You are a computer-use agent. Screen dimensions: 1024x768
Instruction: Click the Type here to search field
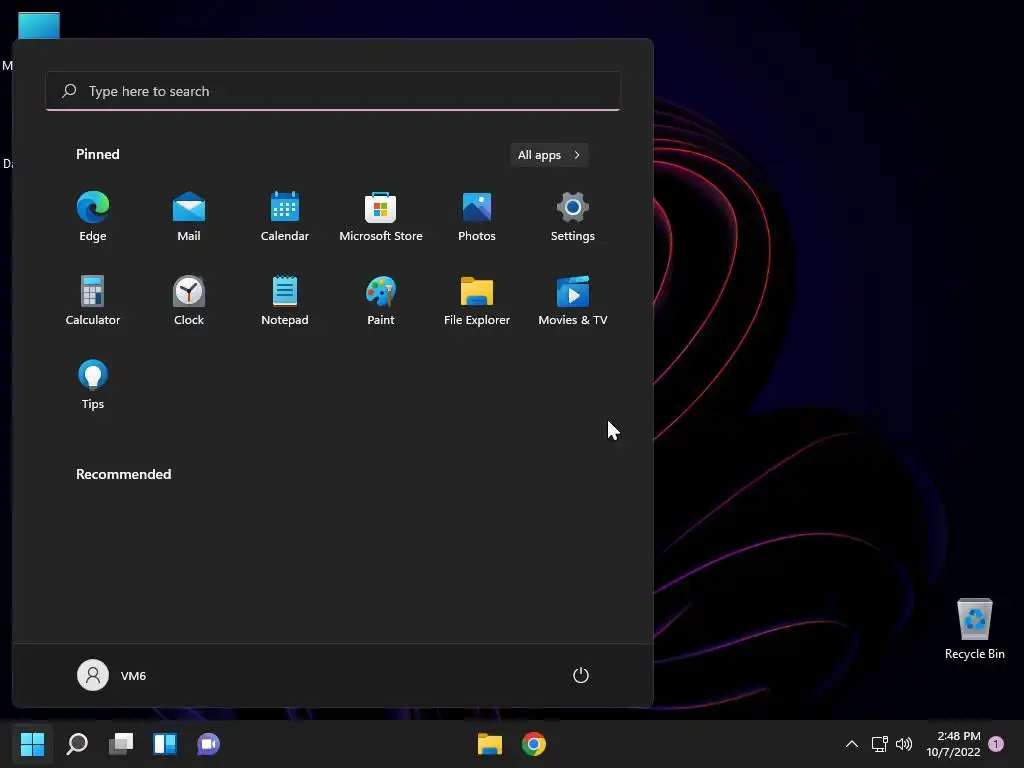click(x=333, y=91)
